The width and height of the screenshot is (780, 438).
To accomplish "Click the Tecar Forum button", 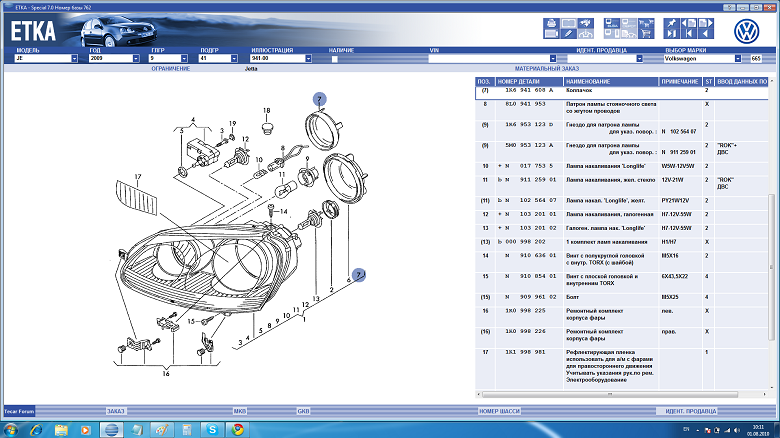I will tap(19, 411).
